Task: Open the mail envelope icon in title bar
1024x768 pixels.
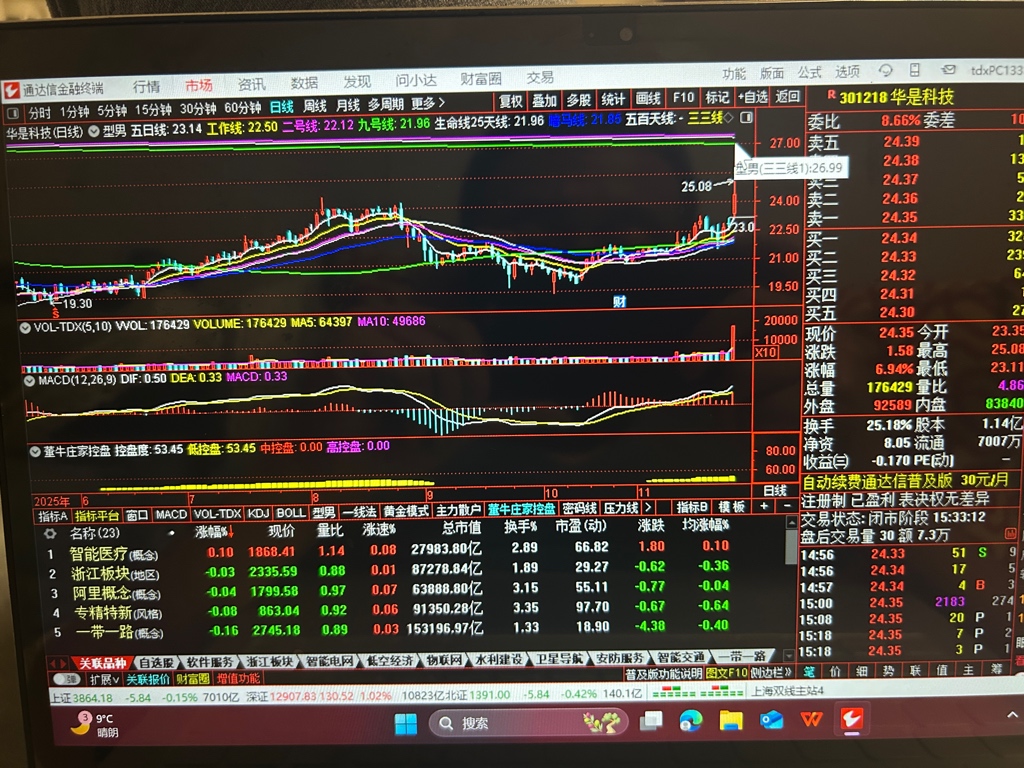Action: (948, 70)
